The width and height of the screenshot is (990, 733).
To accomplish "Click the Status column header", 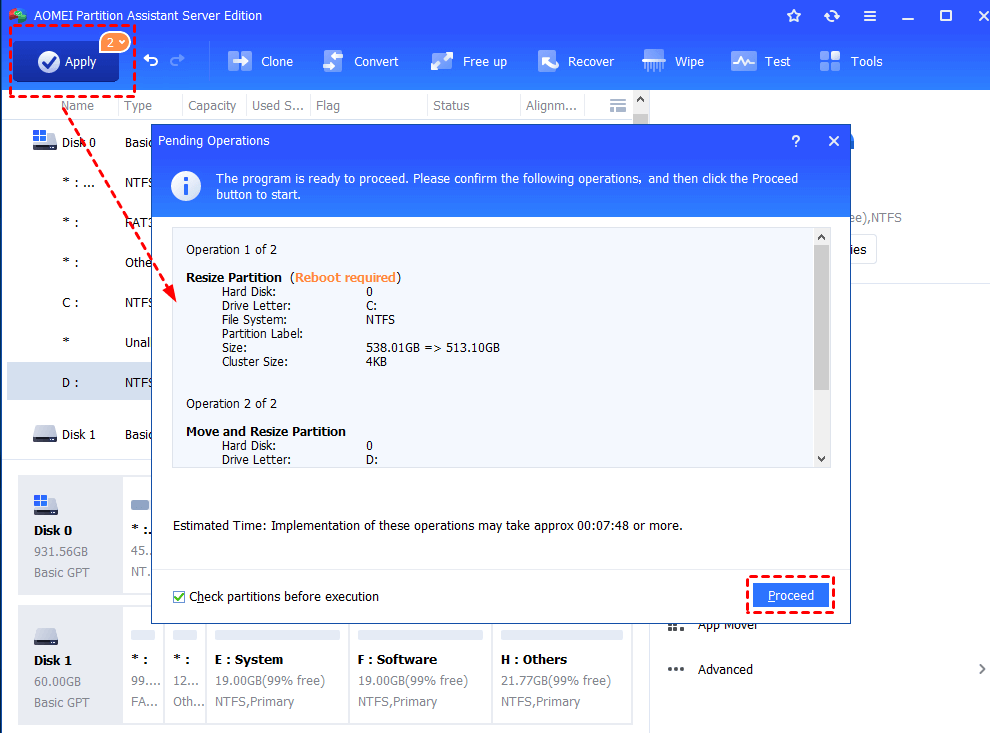I will click(x=451, y=105).
